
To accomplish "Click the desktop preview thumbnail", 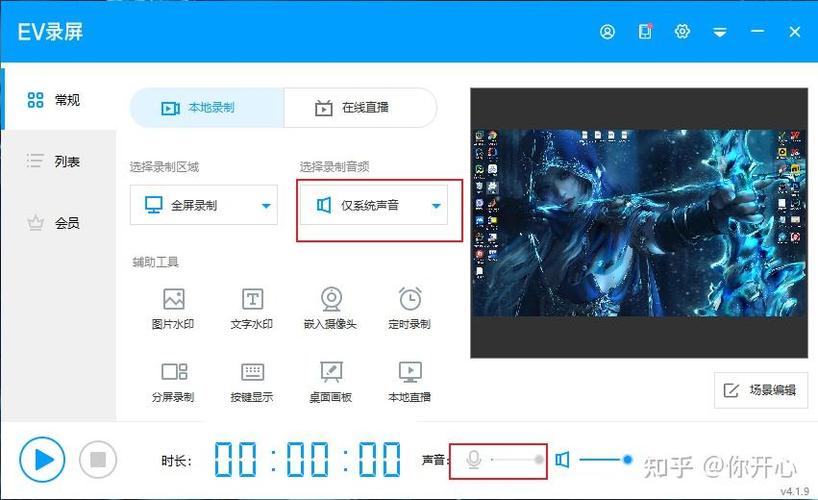I will click(639, 223).
